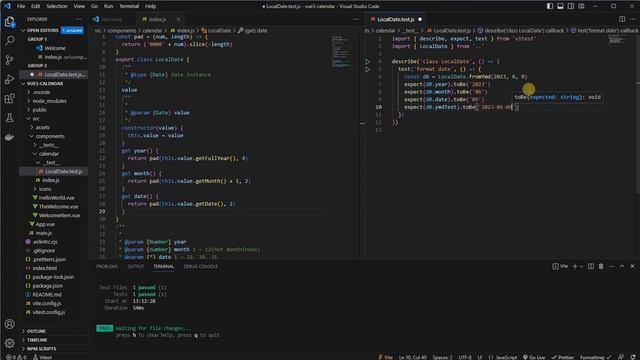Open more actions for the left editor group
Viewport: 640px width, 360px height.
coord(356,19)
